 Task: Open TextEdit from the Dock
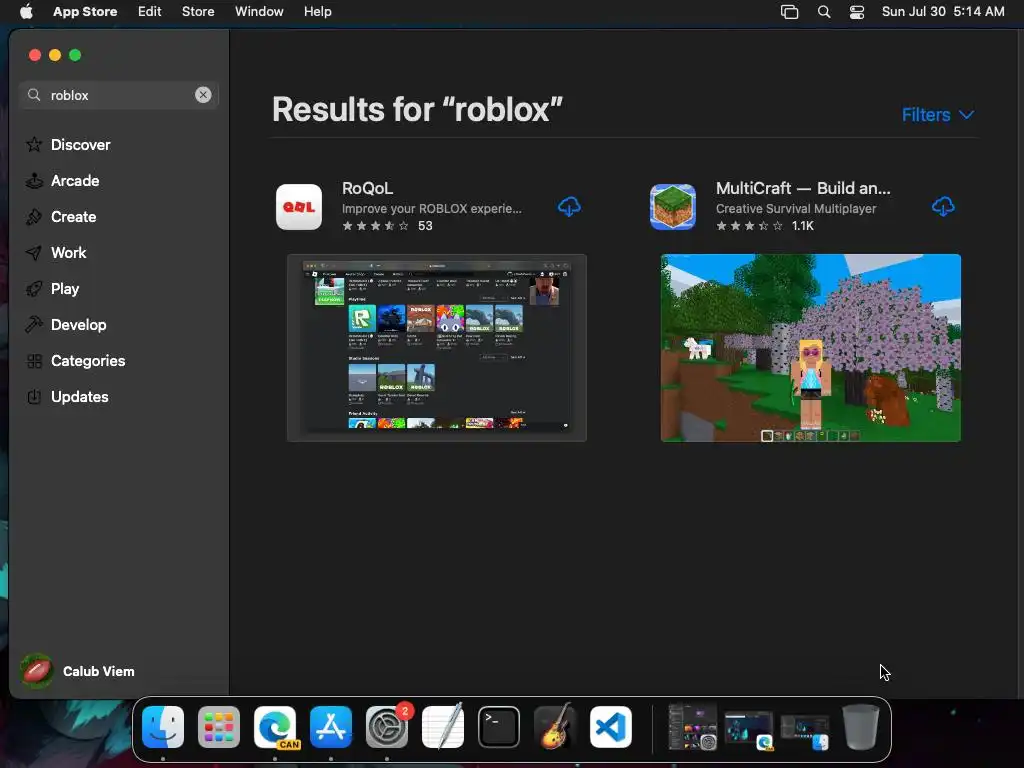[443, 727]
